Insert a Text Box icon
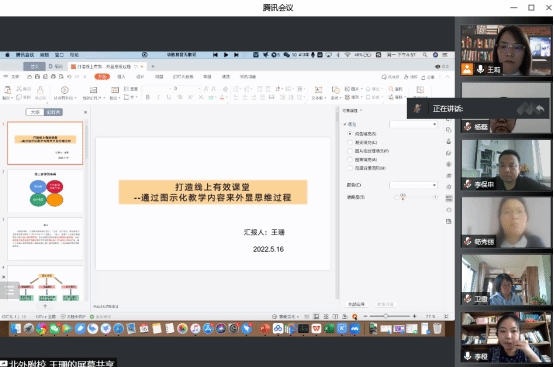Image resolution: width=554 pixels, height=367 pixels. pyautogui.click(x=318, y=90)
